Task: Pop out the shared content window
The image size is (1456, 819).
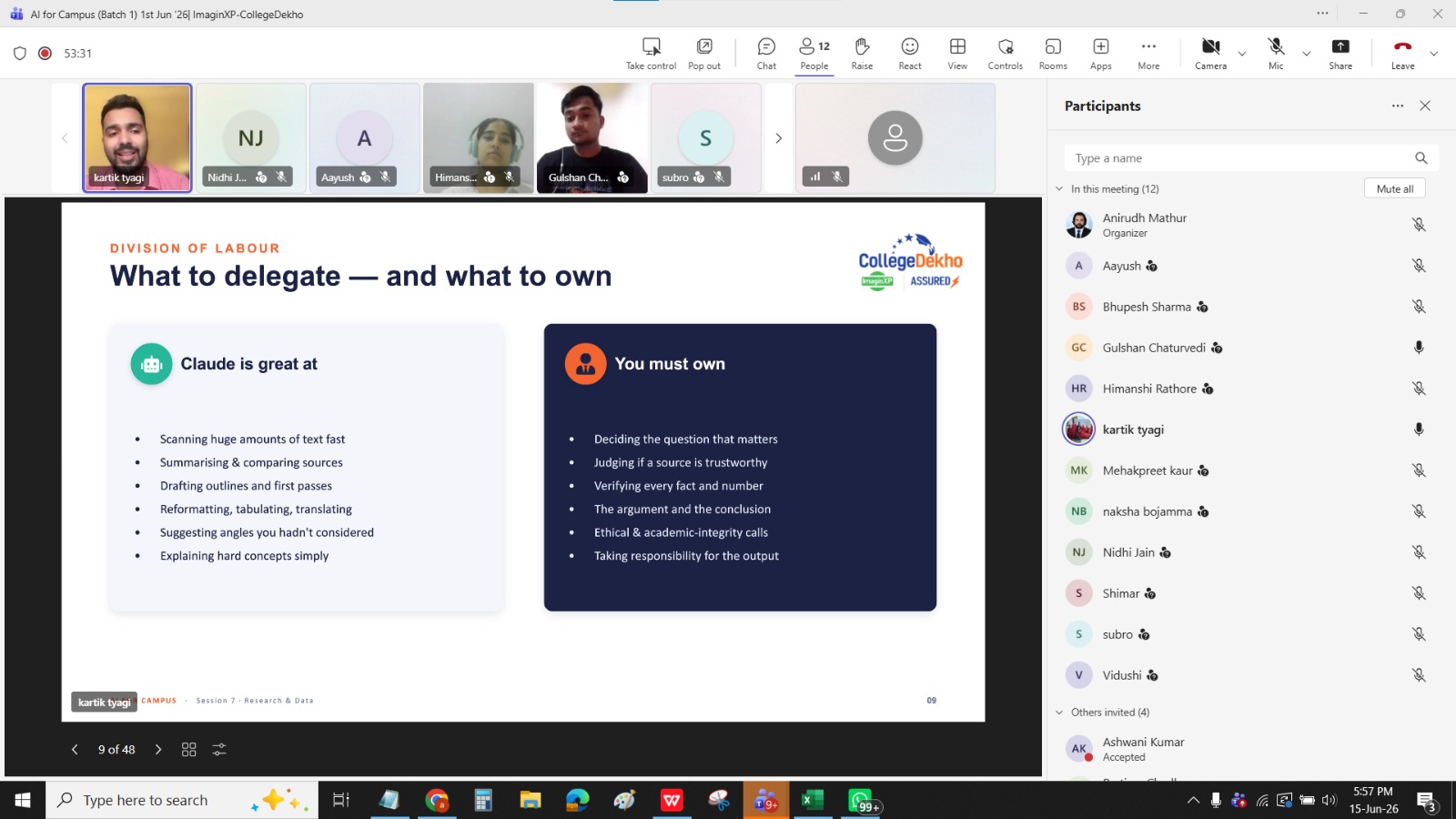Action: (704, 53)
